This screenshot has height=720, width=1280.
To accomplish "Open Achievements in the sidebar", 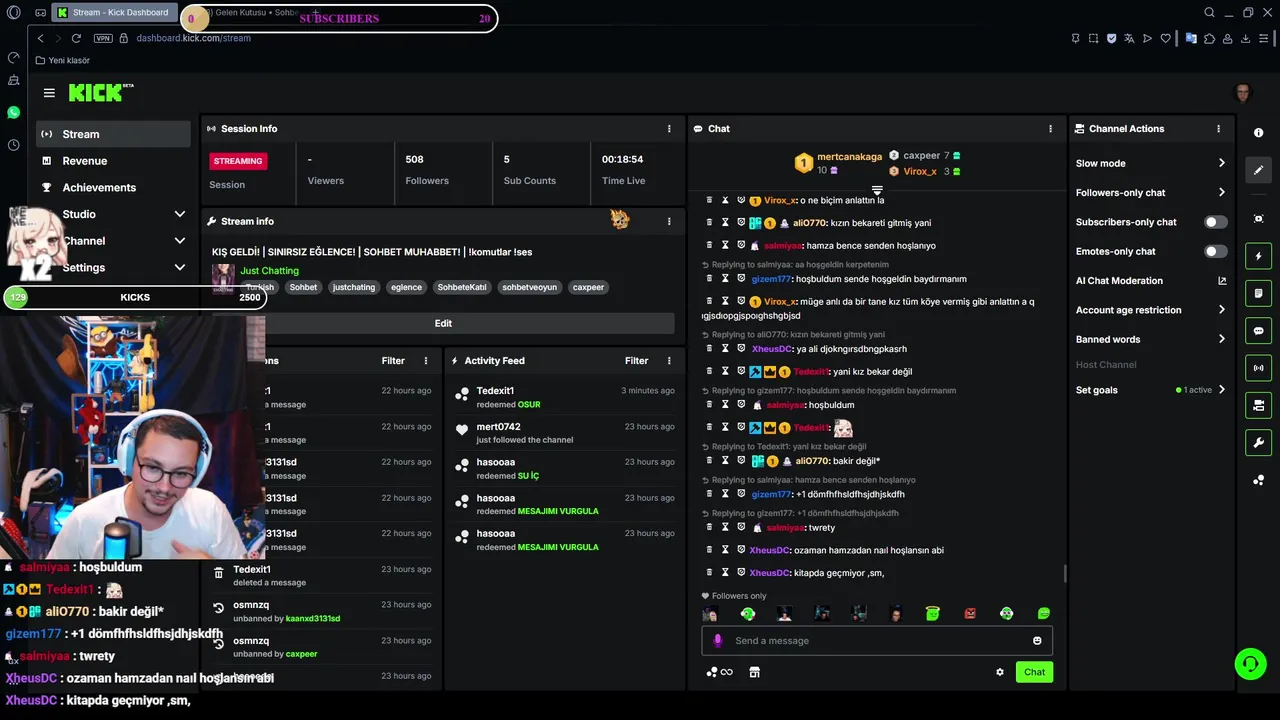I will coord(113,187).
